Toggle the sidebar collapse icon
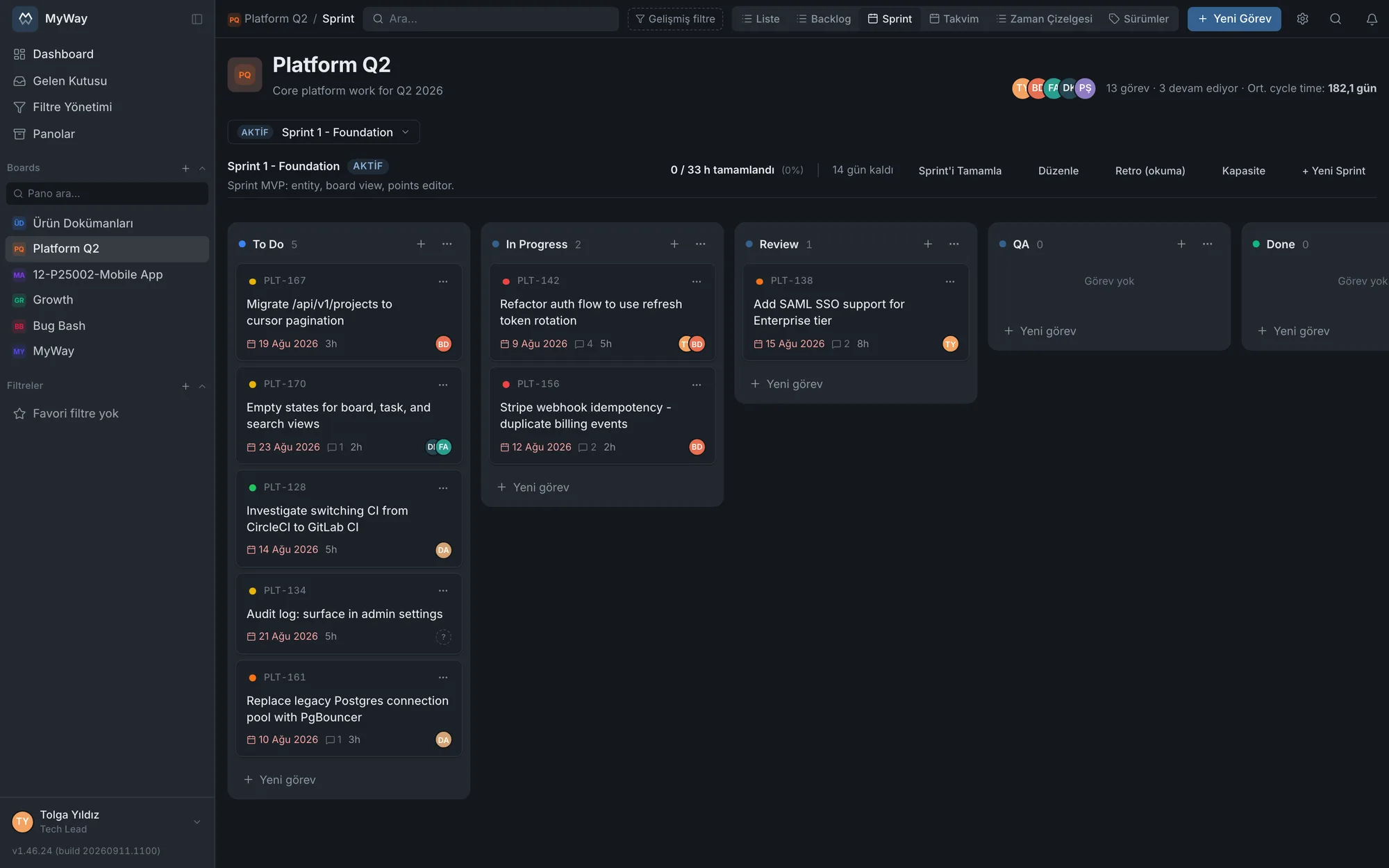This screenshot has height=868, width=1389. pyautogui.click(x=197, y=19)
